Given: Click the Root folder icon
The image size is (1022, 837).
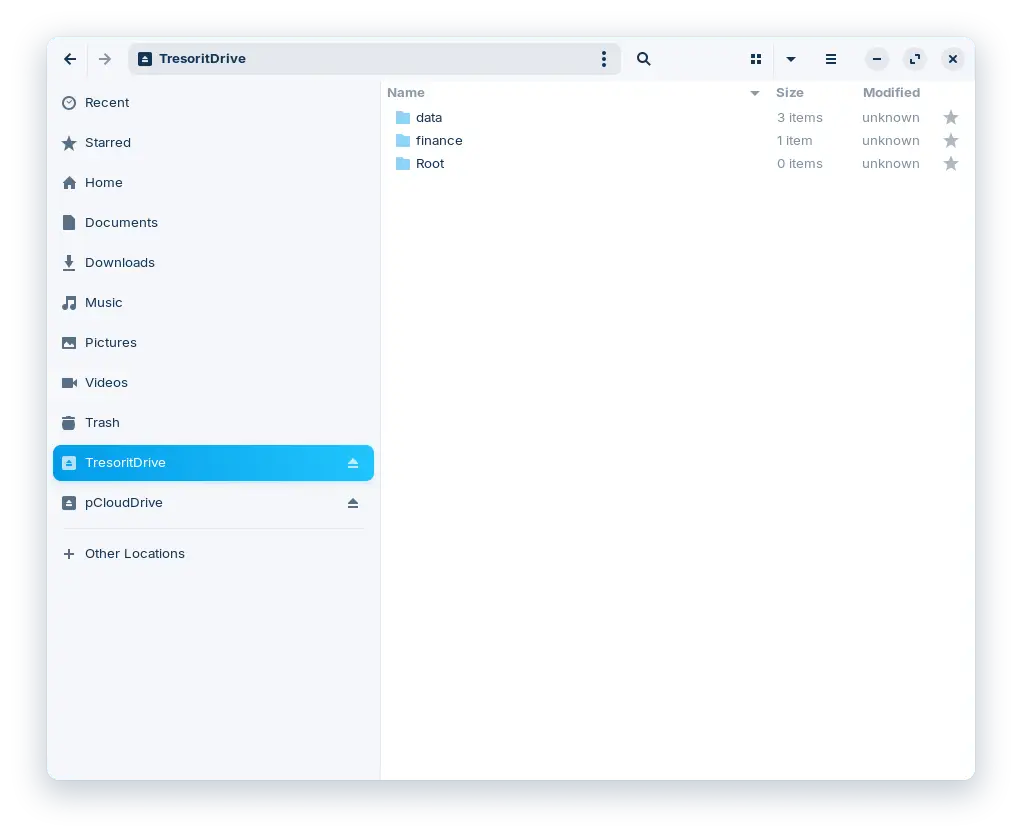Looking at the screenshot, I should 403,164.
